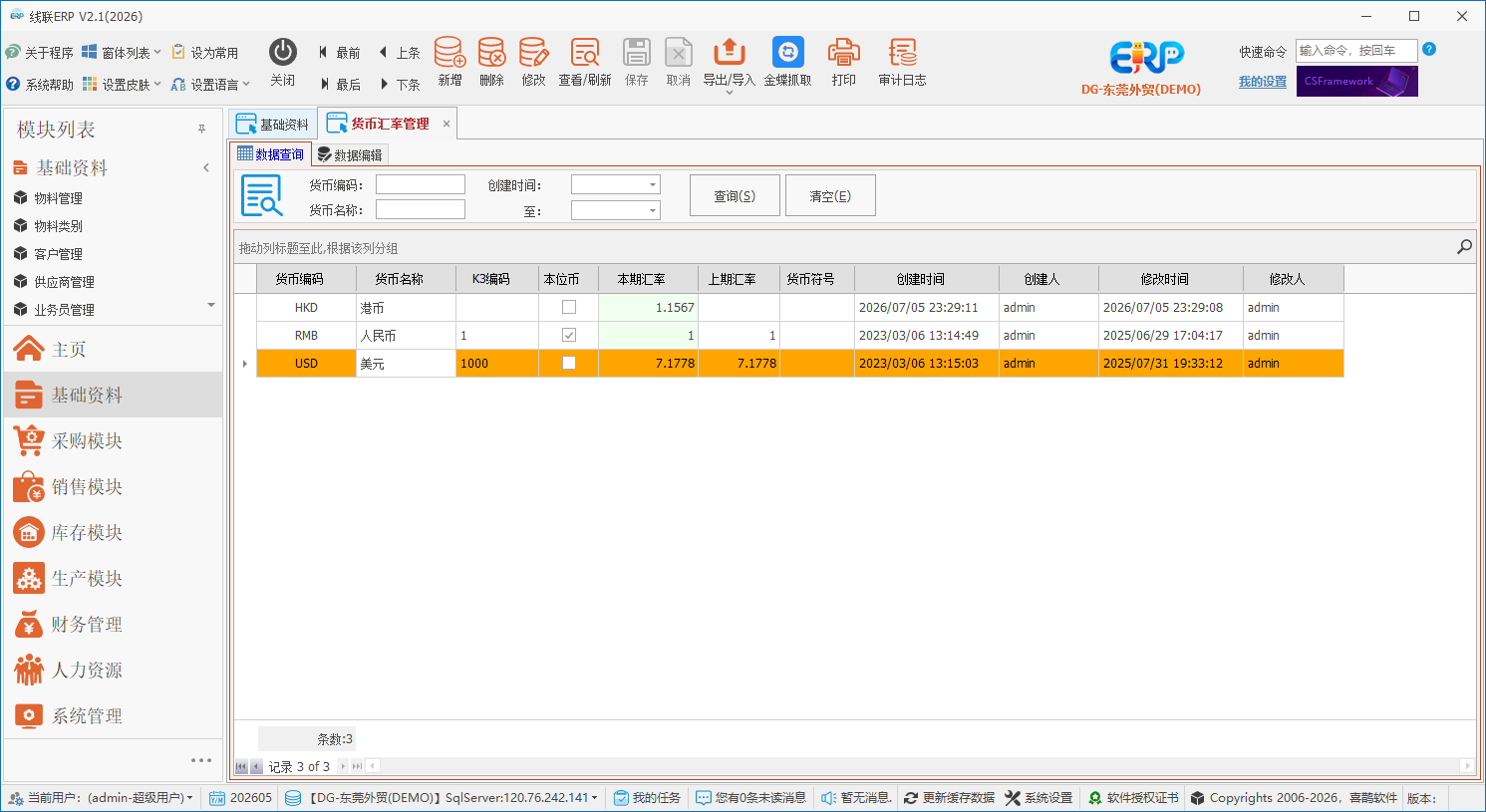Screen dimensions: 1486x812
Task: Open the 当前用户 status bar dropdown
Action: click(x=101, y=798)
